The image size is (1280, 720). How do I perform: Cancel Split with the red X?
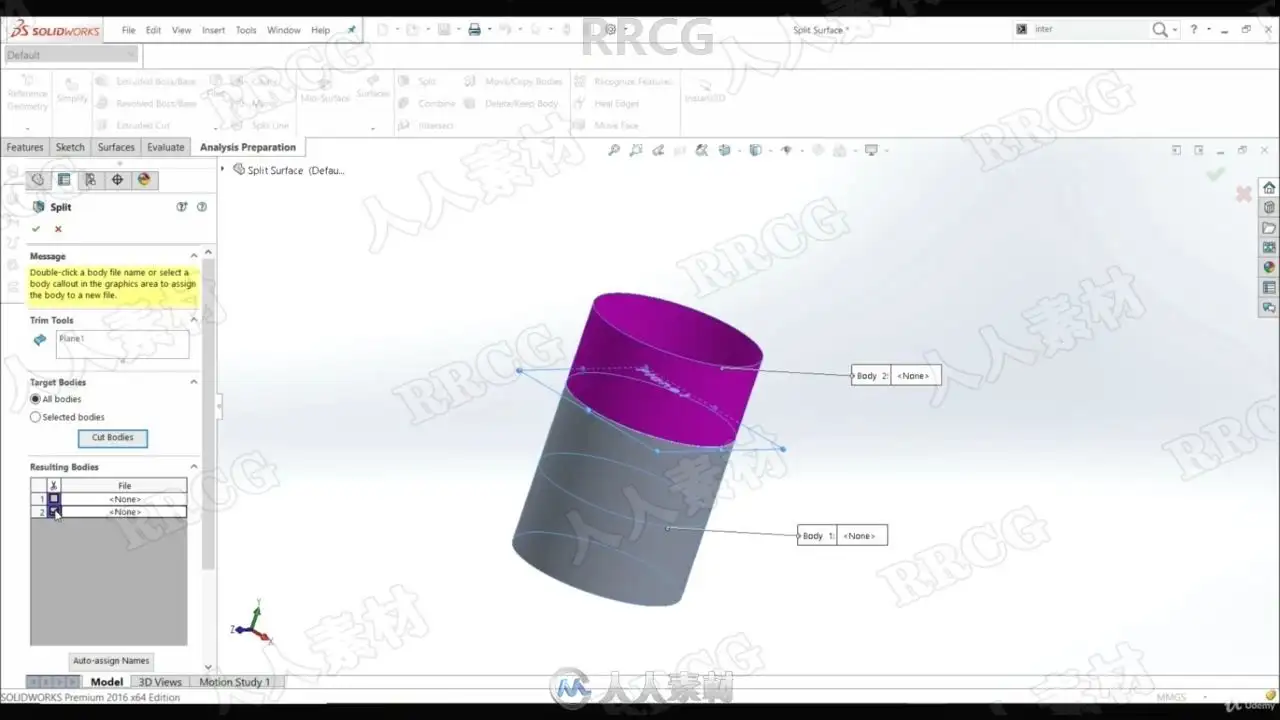click(x=58, y=229)
